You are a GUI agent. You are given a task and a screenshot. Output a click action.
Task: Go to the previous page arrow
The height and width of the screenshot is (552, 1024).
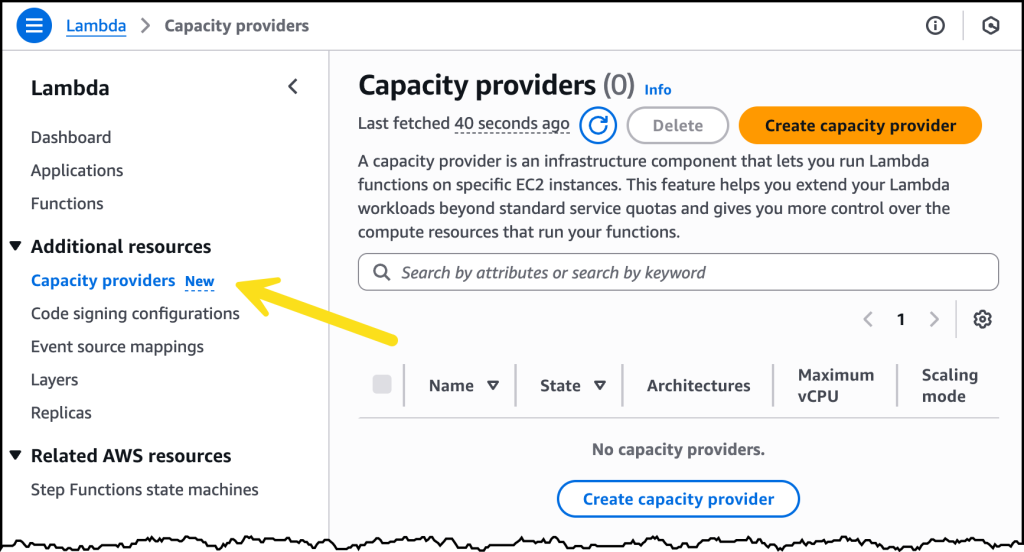868,319
